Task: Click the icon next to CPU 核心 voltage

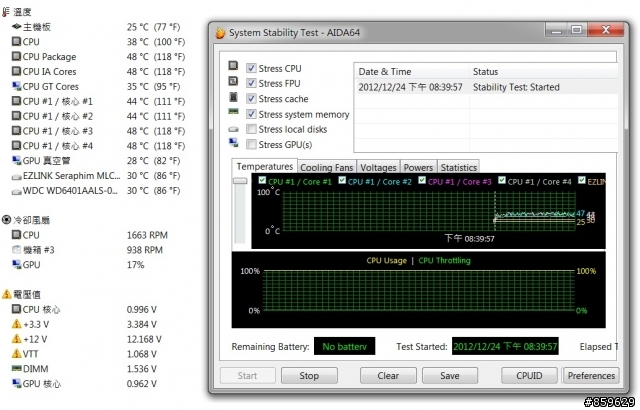Action: pyautogui.click(x=16, y=309)
